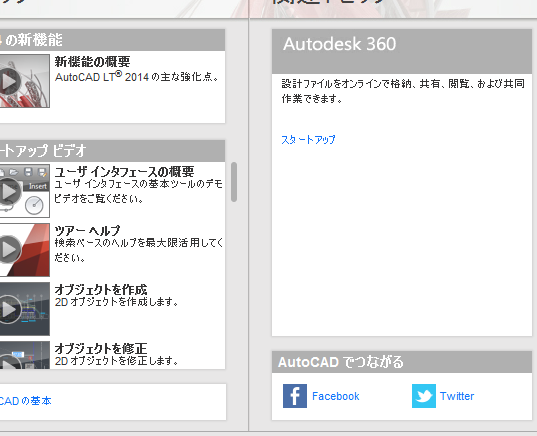Image resolution: width=537 pixels, height=436 pixels.
Task: Click the Facebook logo icon
Action: (x=295, y=396)
